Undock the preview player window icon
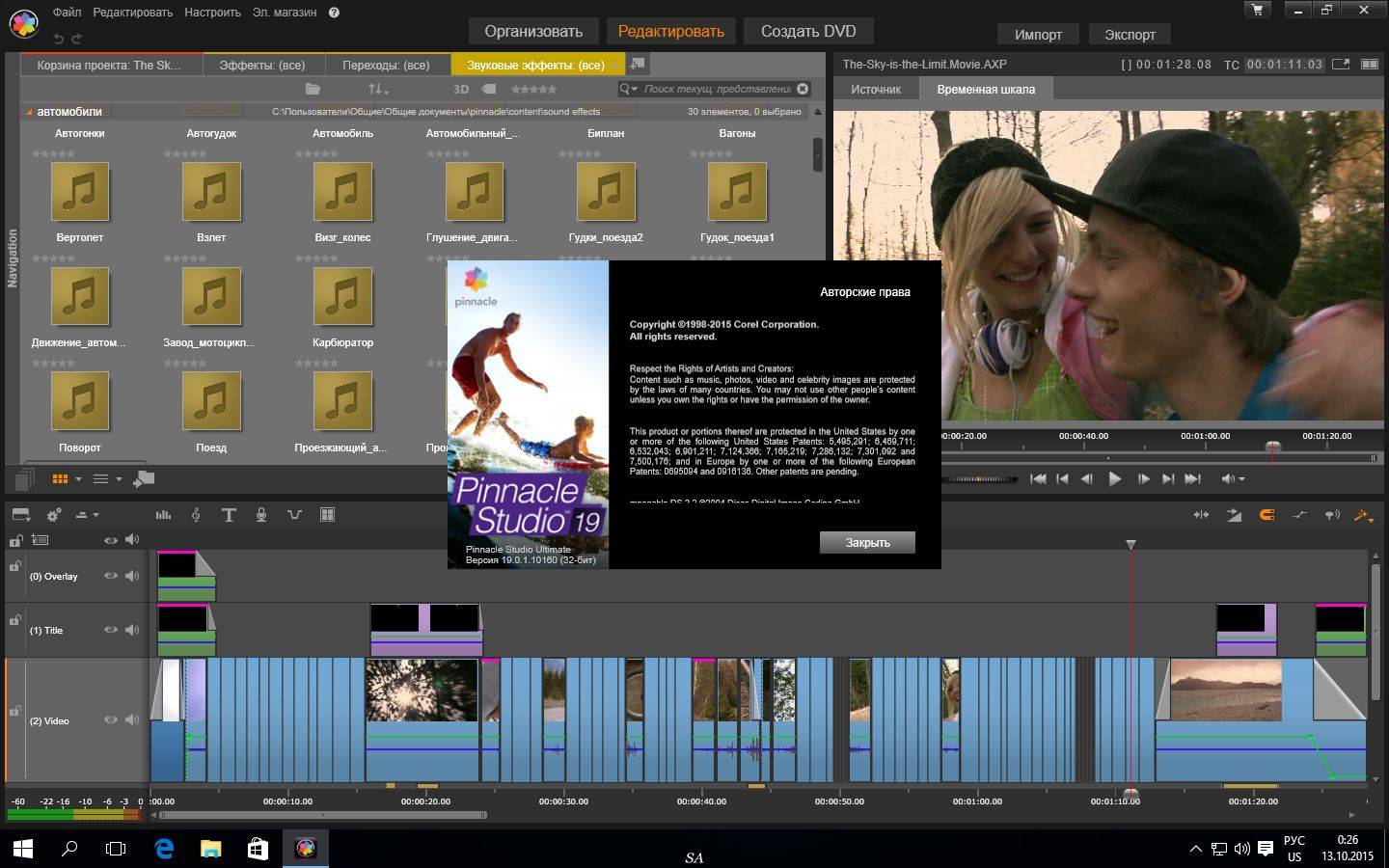 [x=1341, y=64]
